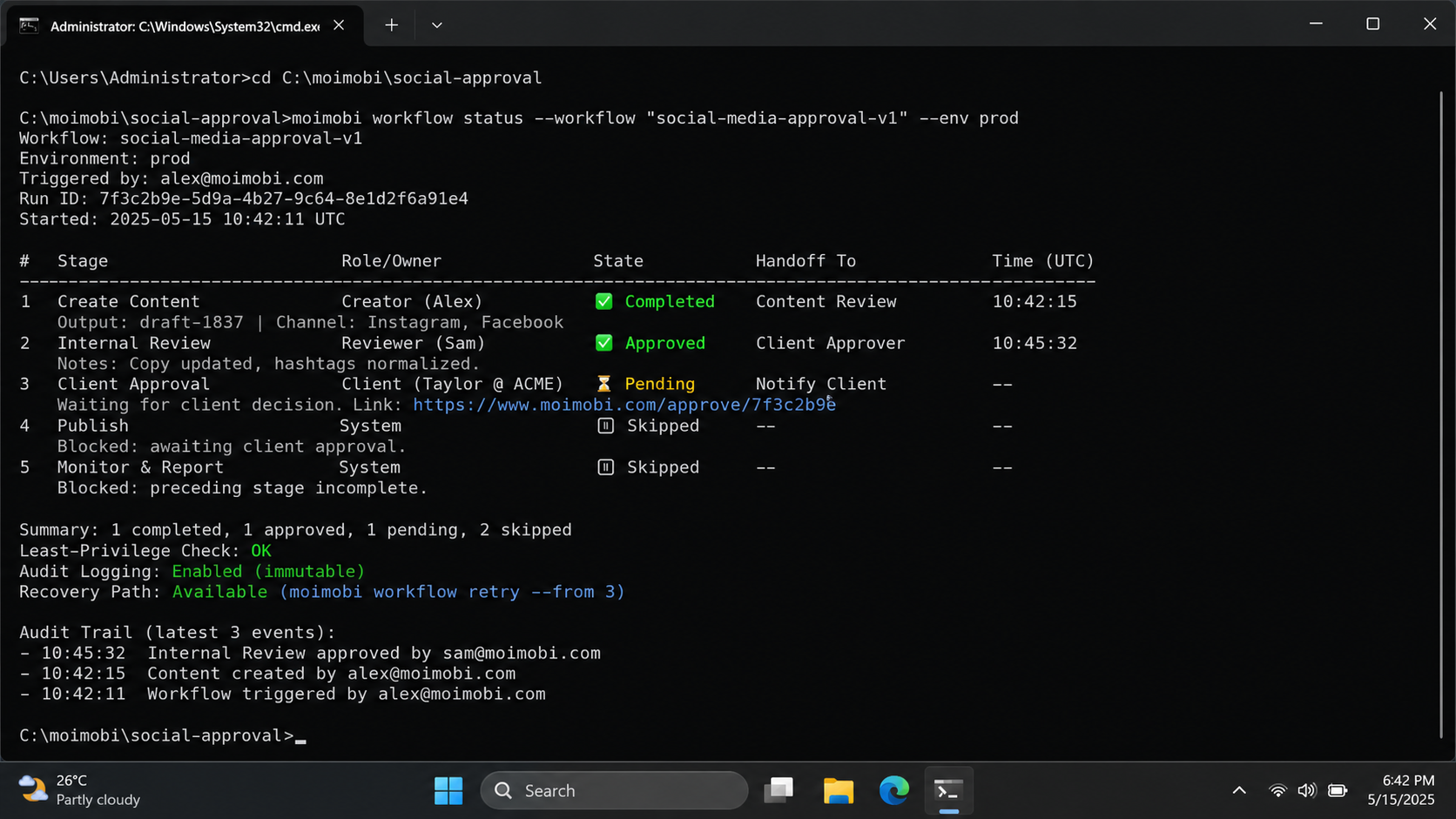
Task: Open the approval link for run 7f3c2b9e
Action: pyautogui.click(x=624, y=405)
